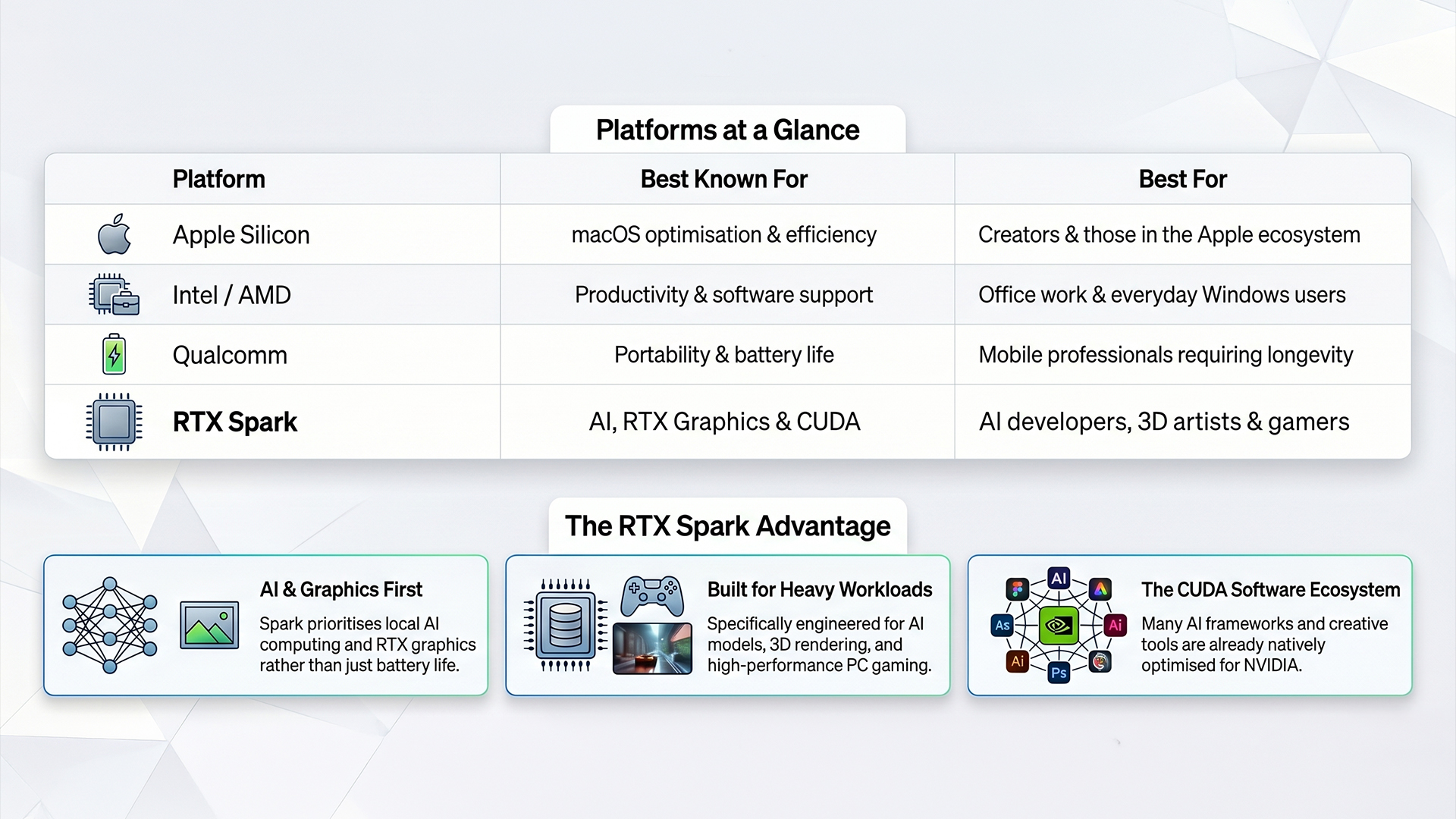Click the Platform column header
Screen dimensions: 1456x819
tap(218, 179)
